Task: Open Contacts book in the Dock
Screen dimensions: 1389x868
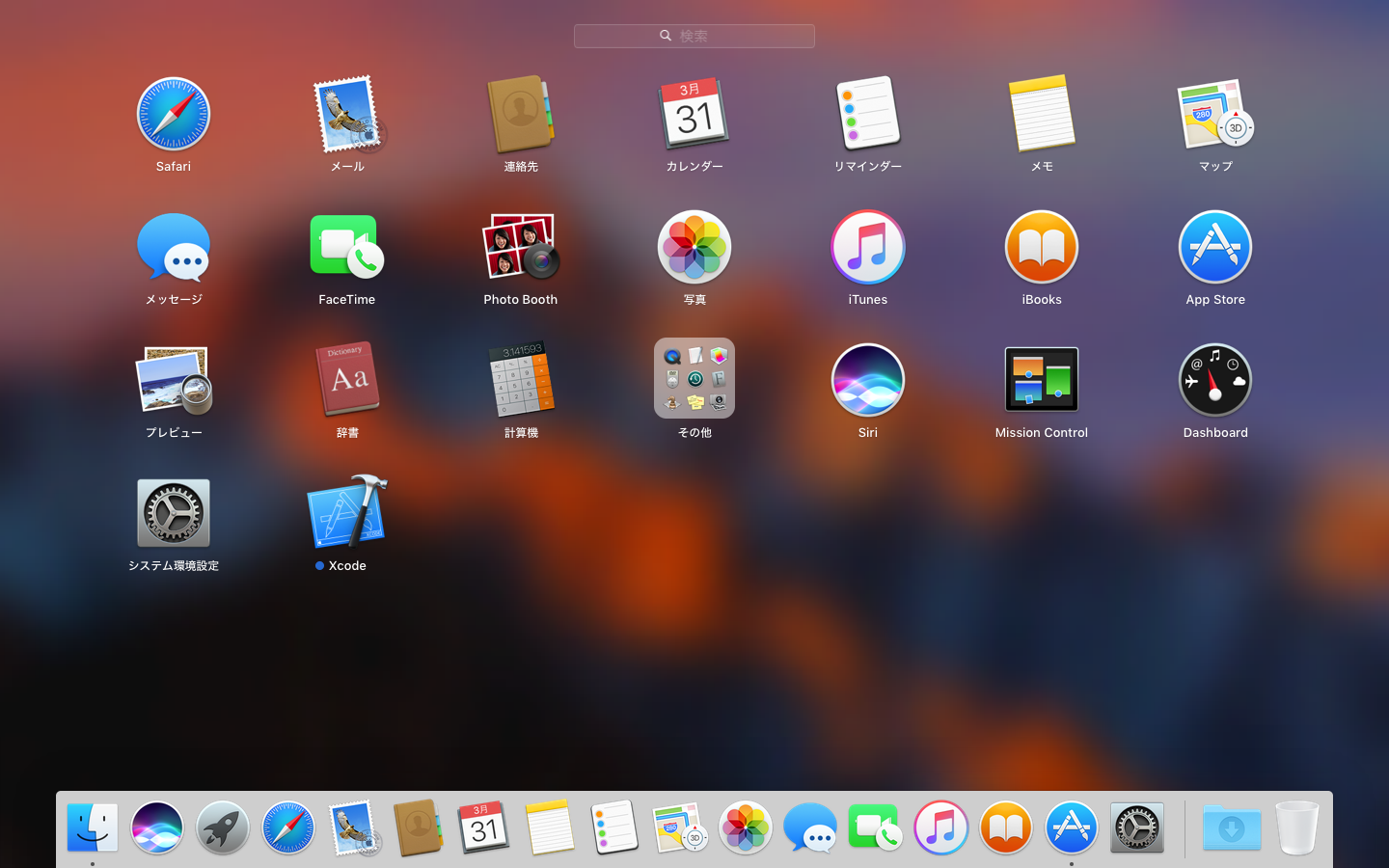Action: pos(419,827)
